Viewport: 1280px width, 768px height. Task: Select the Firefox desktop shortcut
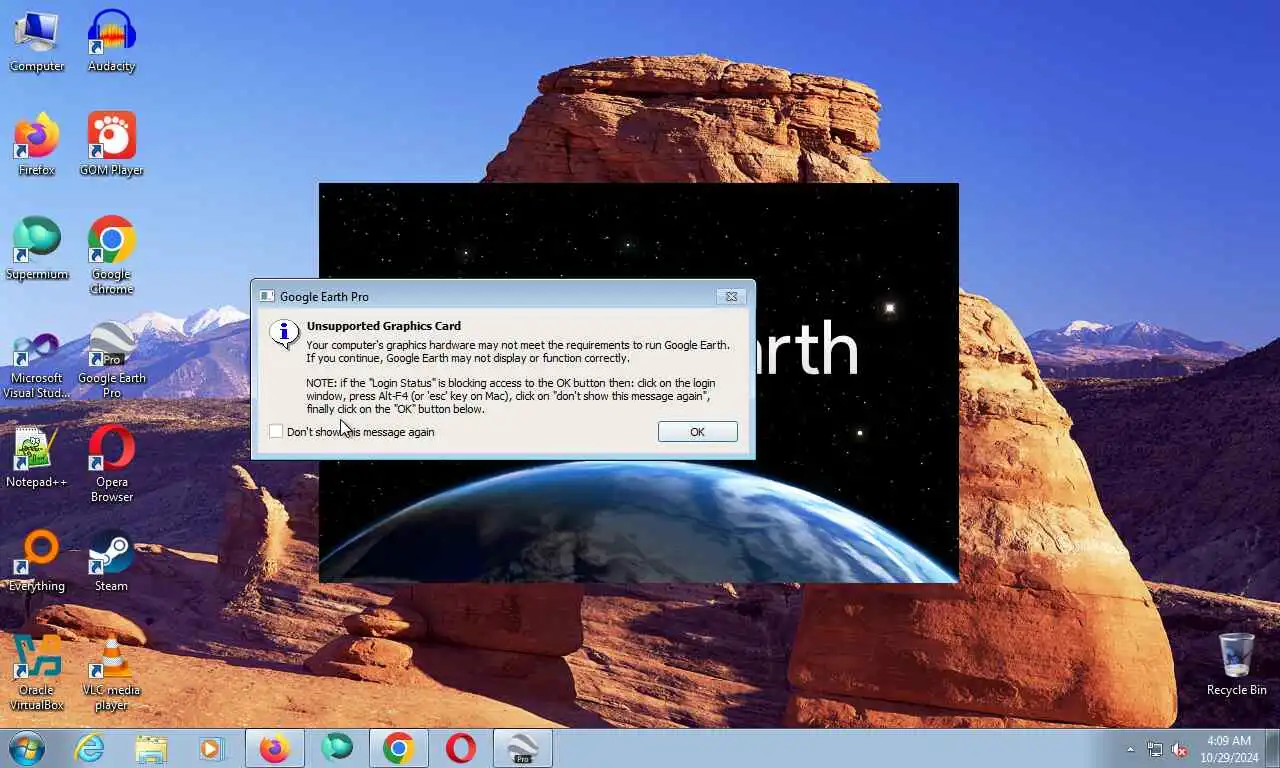[37, 146]
